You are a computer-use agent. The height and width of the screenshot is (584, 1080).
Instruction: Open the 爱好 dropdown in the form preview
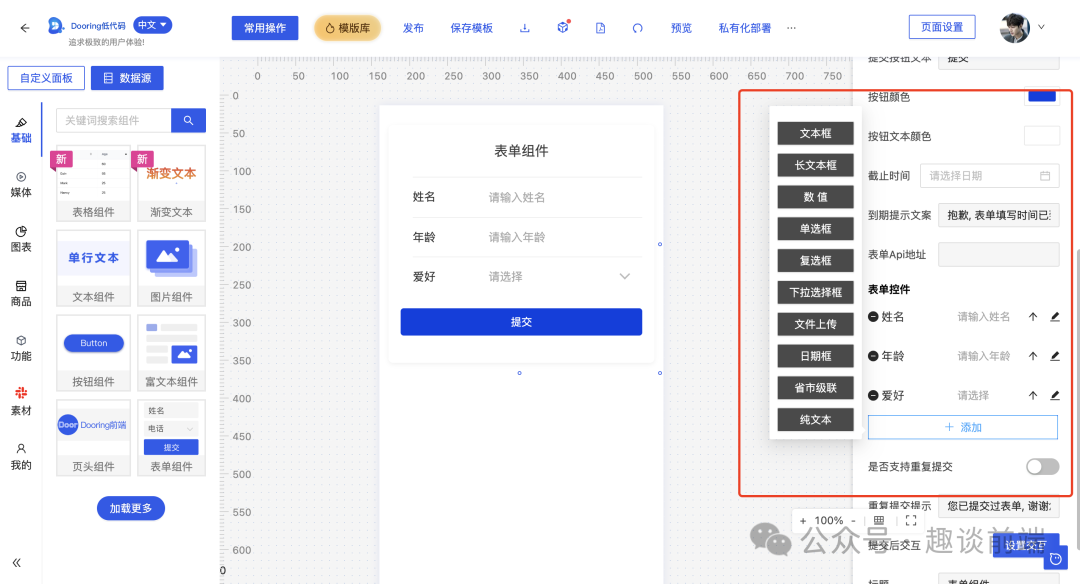(624, 276)
